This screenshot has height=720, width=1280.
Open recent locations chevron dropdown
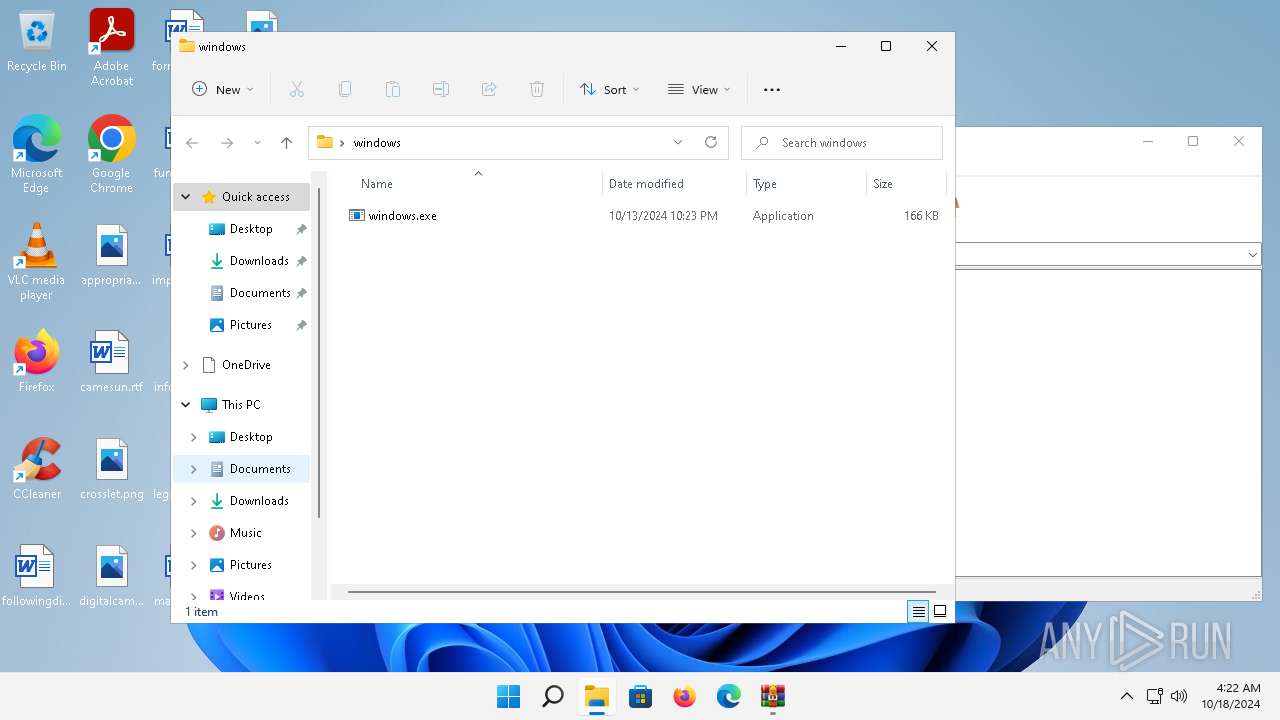257,143
